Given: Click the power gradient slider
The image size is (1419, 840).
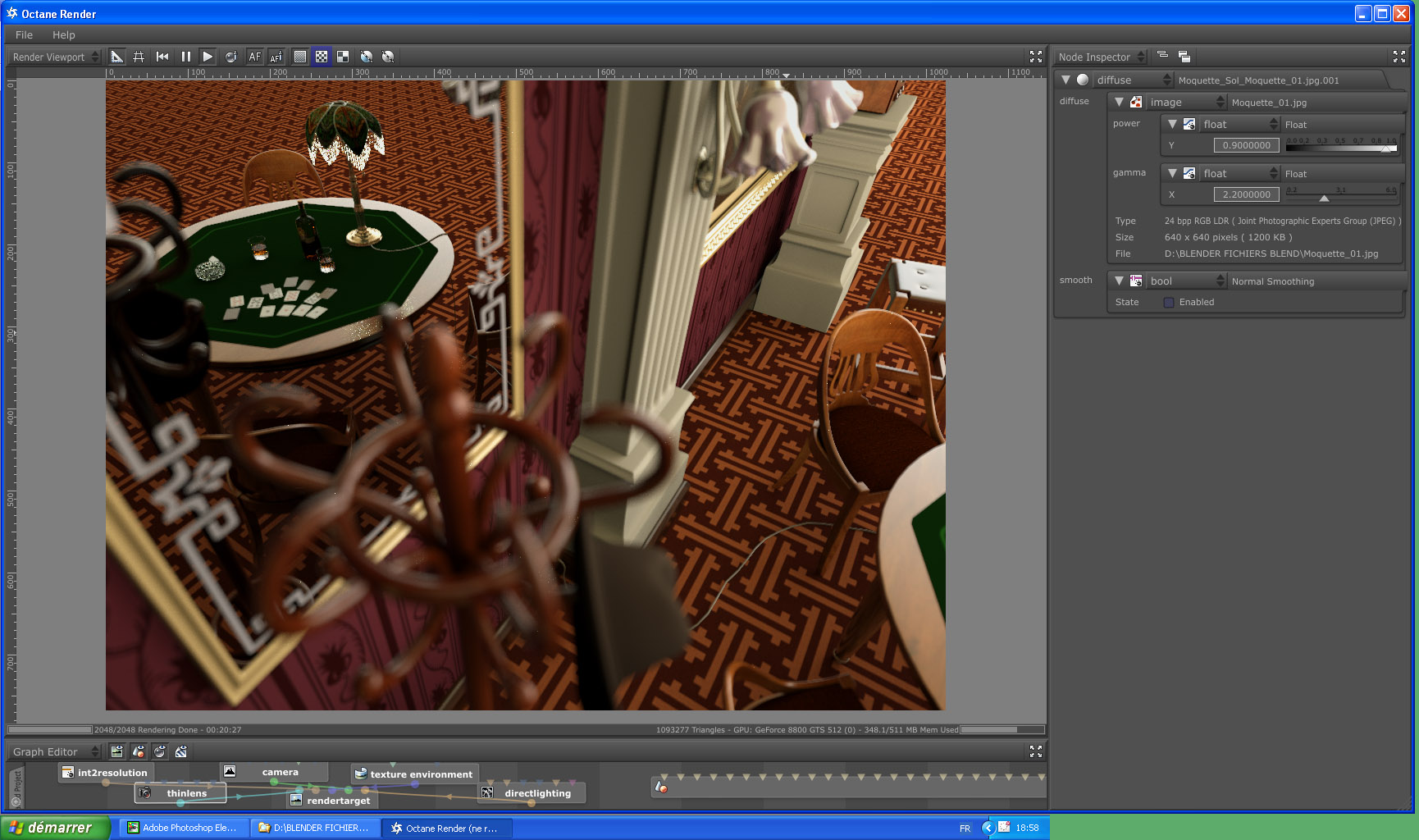Looking at the screenshot, I should click(x=1341, y=145).
